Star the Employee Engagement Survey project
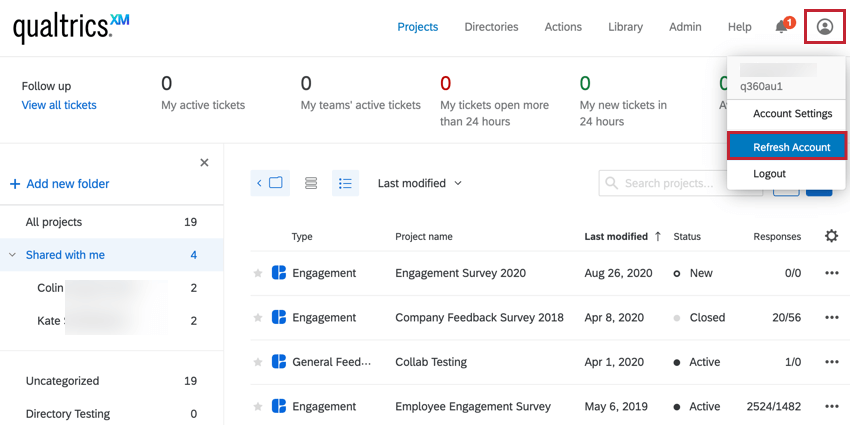This screenshot has width=850, height=425. click(258, 407)
